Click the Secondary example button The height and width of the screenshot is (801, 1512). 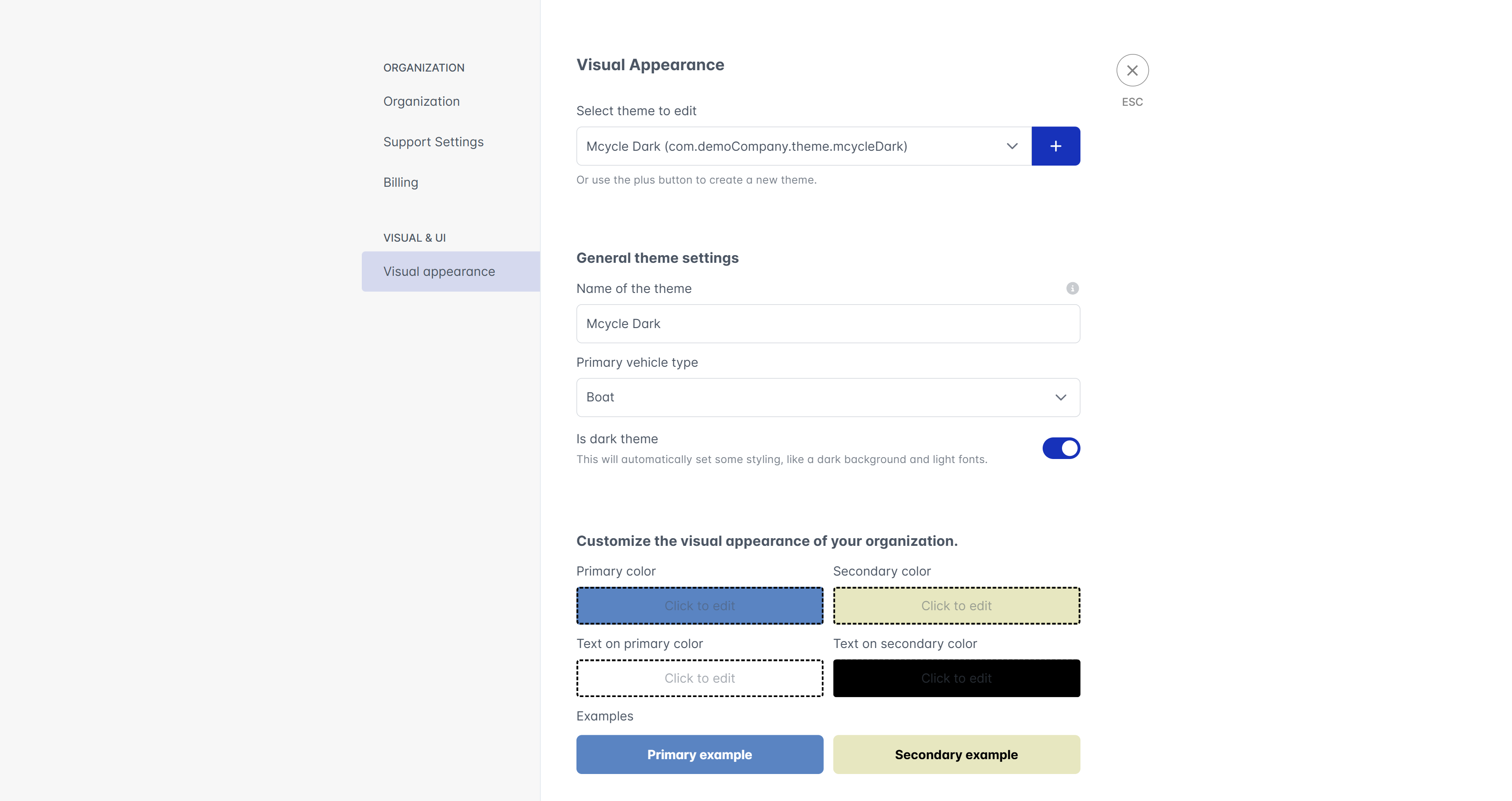pos(955,755)
